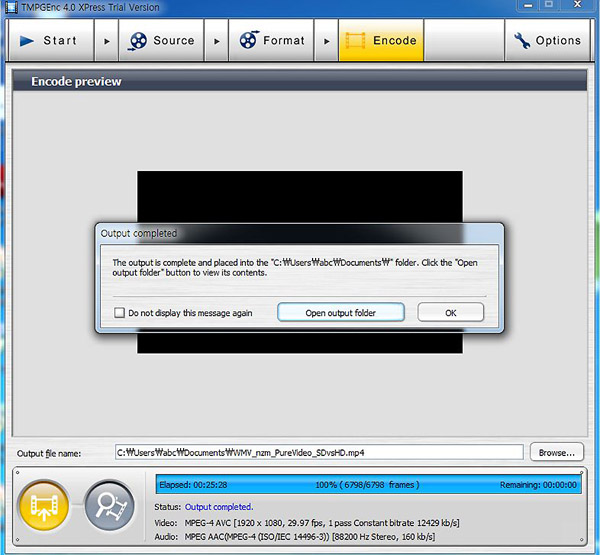
Task: Click Browse to choose output file
Action: coord(556,453)
